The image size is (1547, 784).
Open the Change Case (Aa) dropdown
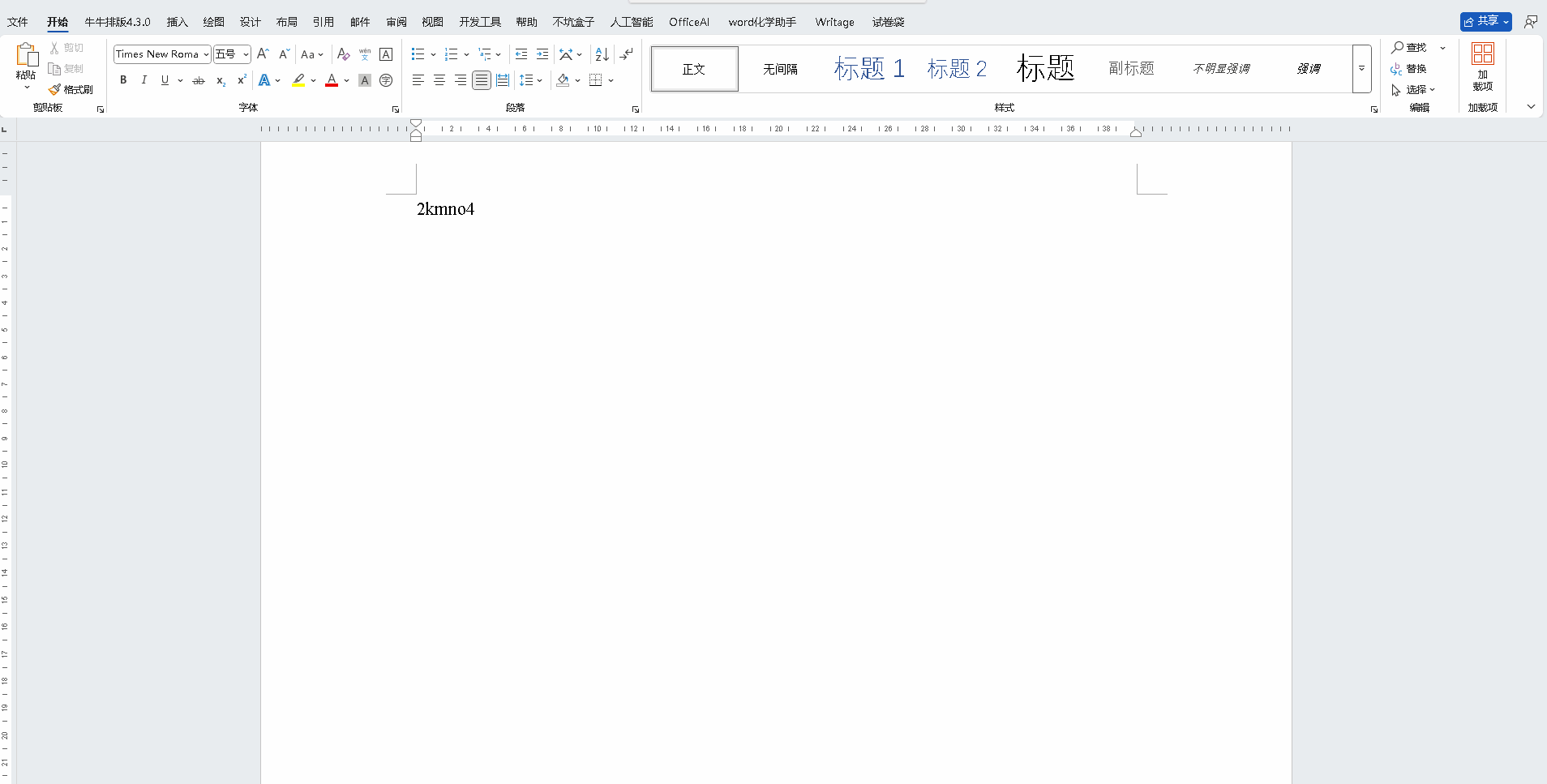click(311, 54)
